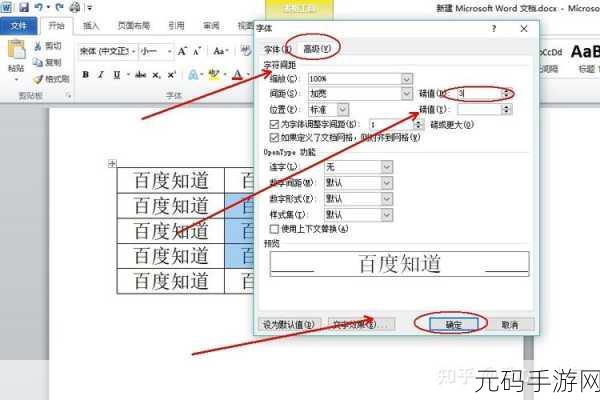The width and height of the screenshot is (600, 400).
Task: Close the Font dialog with X
Action: [524, 29]
